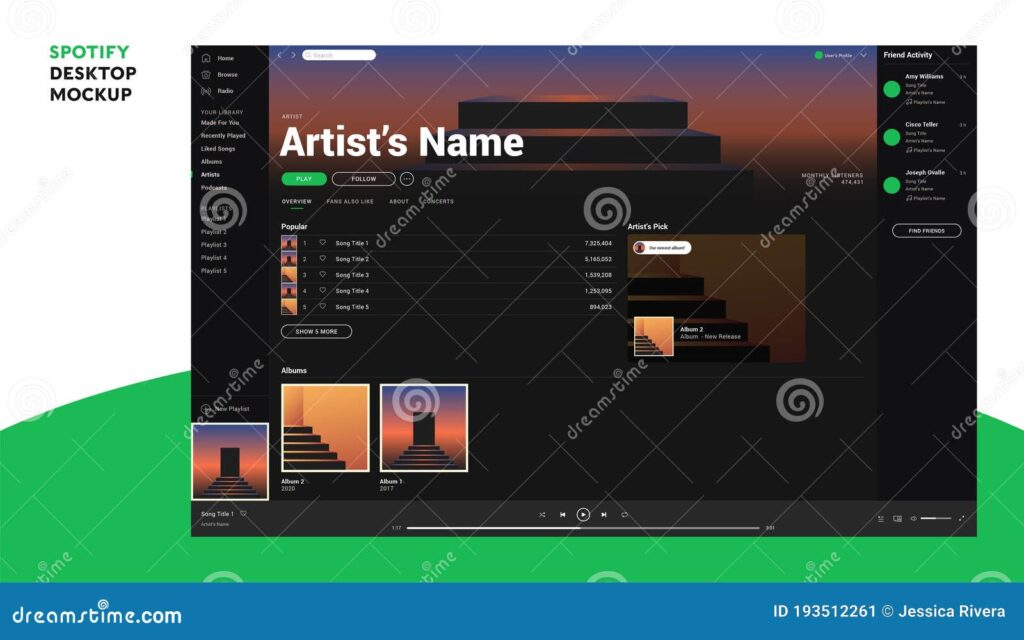Like Song Title 4 with heart icon
Image resolution: width=1024 pixels, height=640 pixels.
[323, 291]
